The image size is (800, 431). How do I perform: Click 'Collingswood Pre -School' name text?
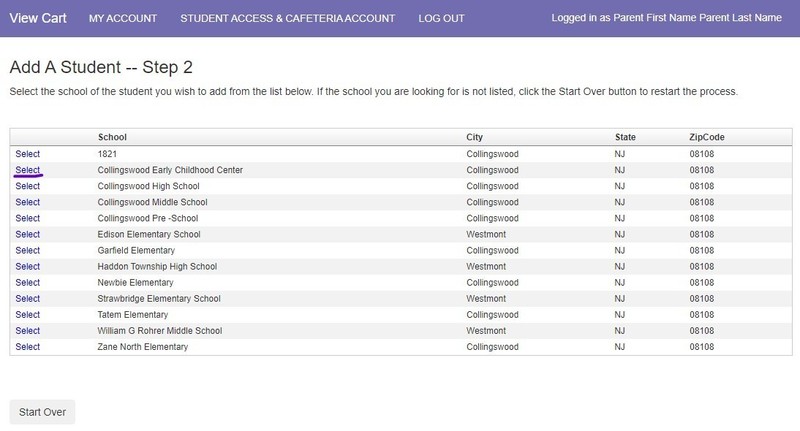(x=148, y=218)
